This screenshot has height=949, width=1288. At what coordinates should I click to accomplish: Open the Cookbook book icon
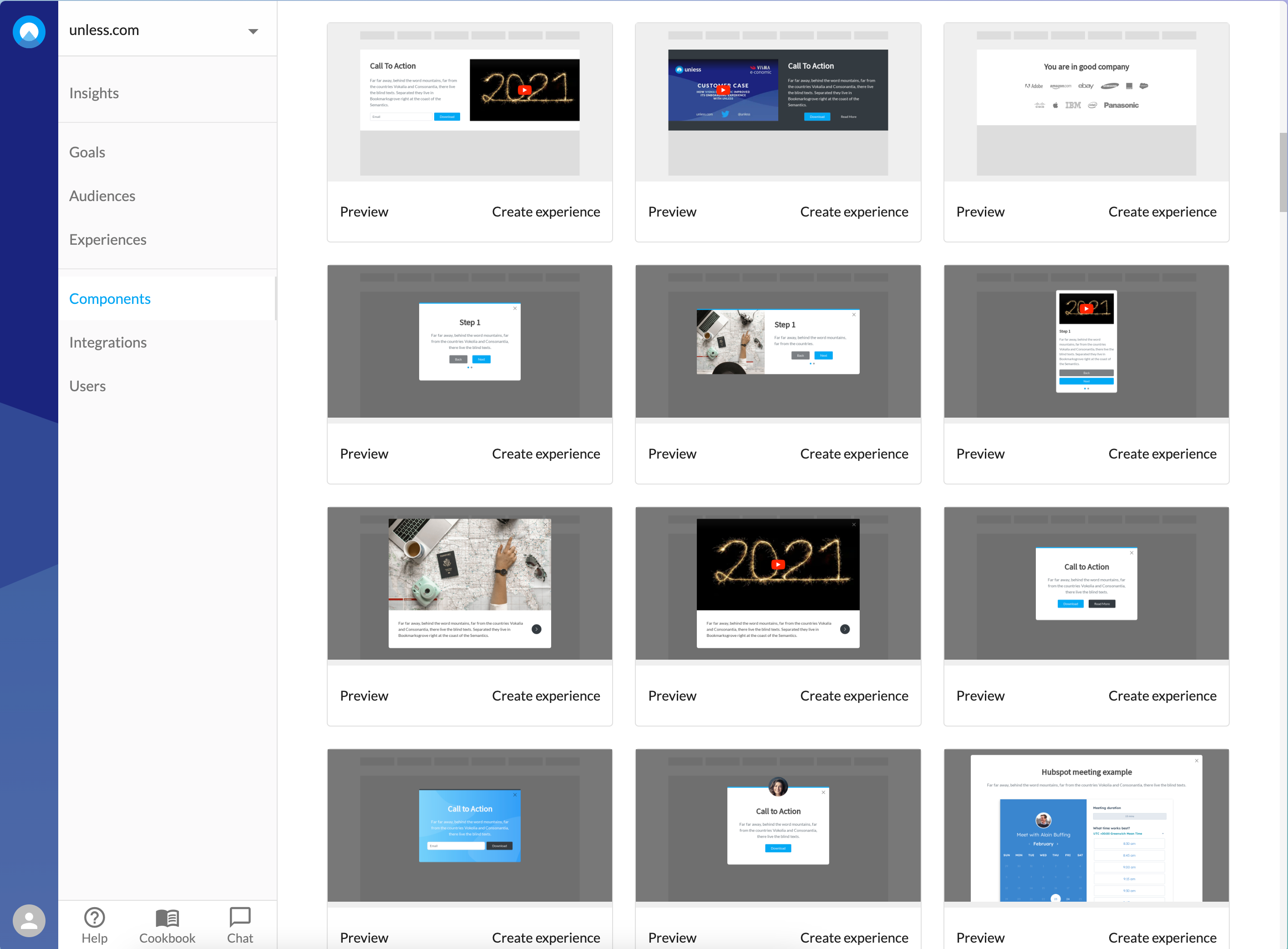pyautogui.click(x=167, y=918)
